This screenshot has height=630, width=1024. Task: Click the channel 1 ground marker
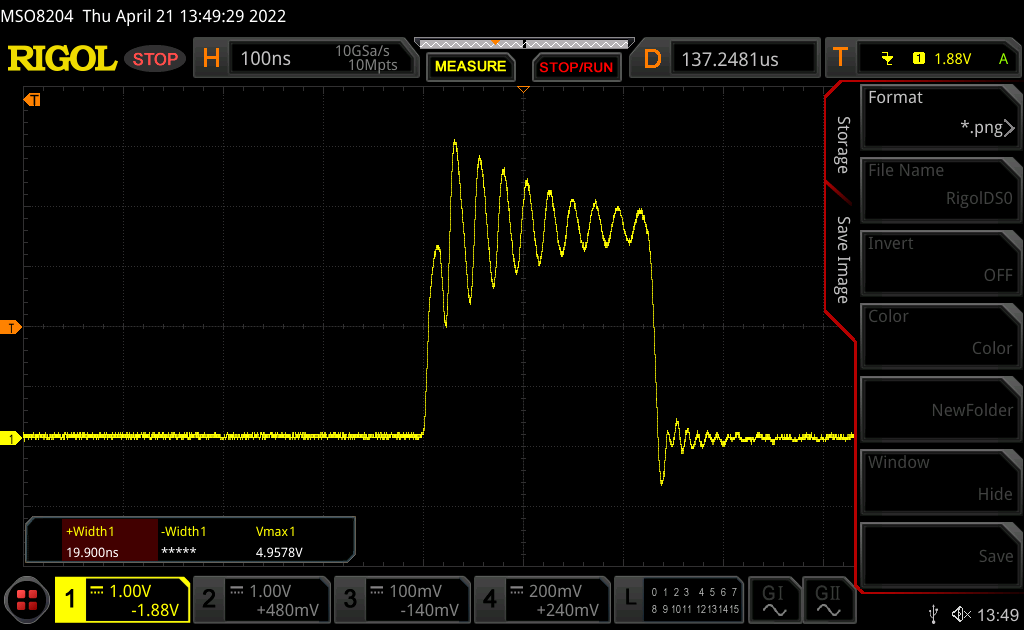click(x=10, y=439)
